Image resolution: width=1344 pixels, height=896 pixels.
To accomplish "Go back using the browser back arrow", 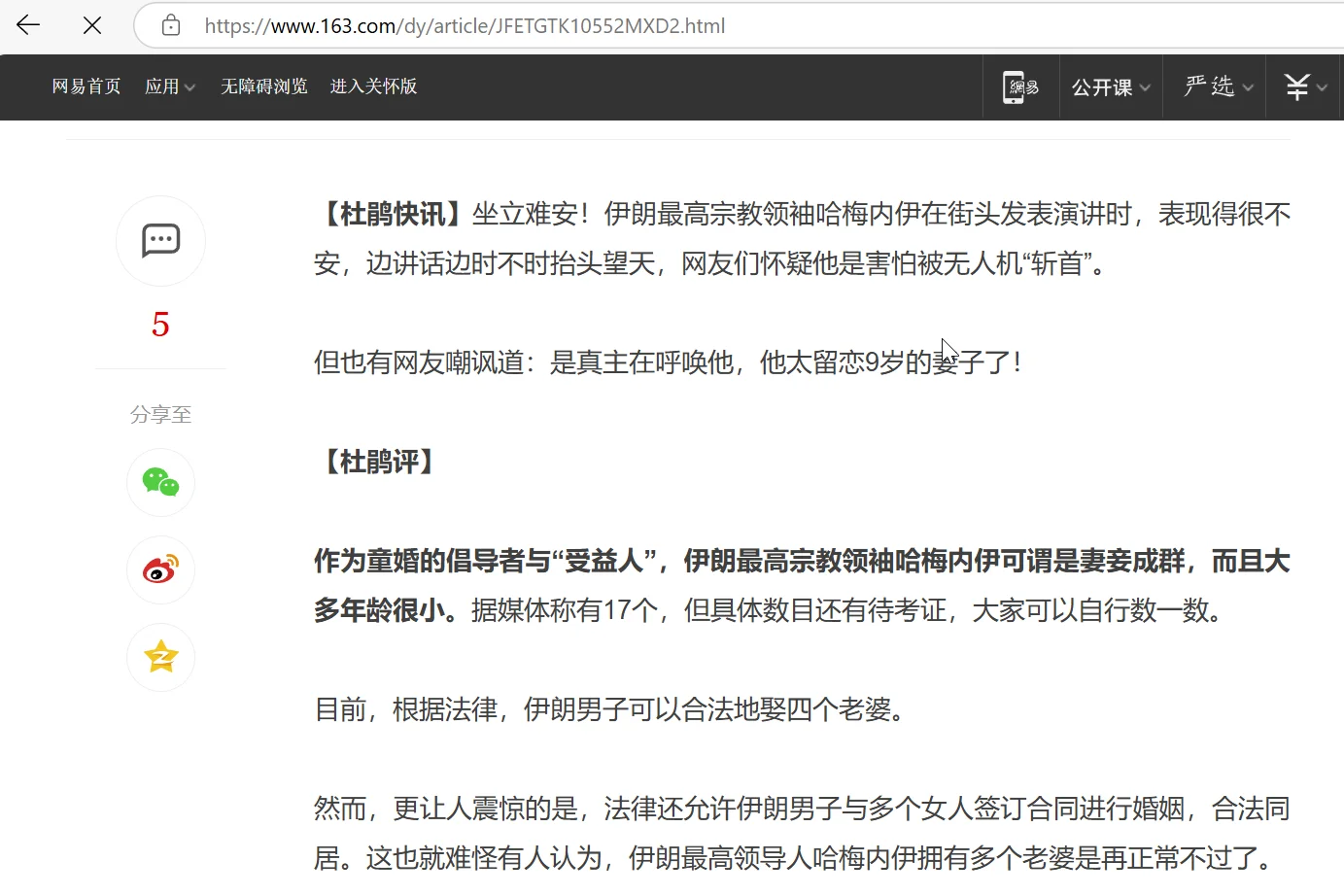I will pos(28,25).
